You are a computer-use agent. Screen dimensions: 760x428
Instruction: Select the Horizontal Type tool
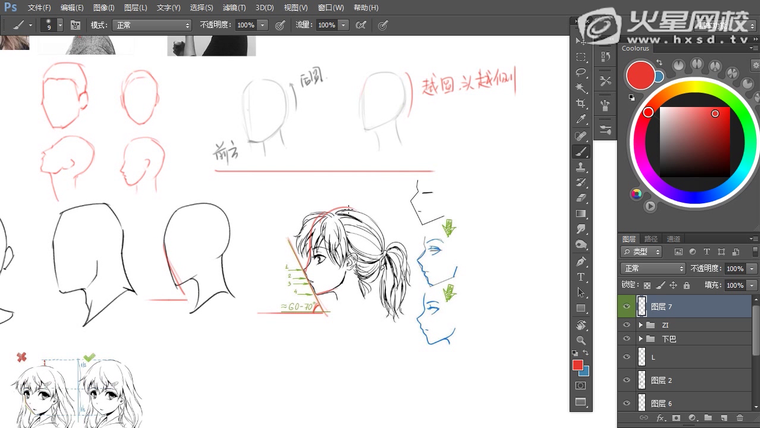581,276
